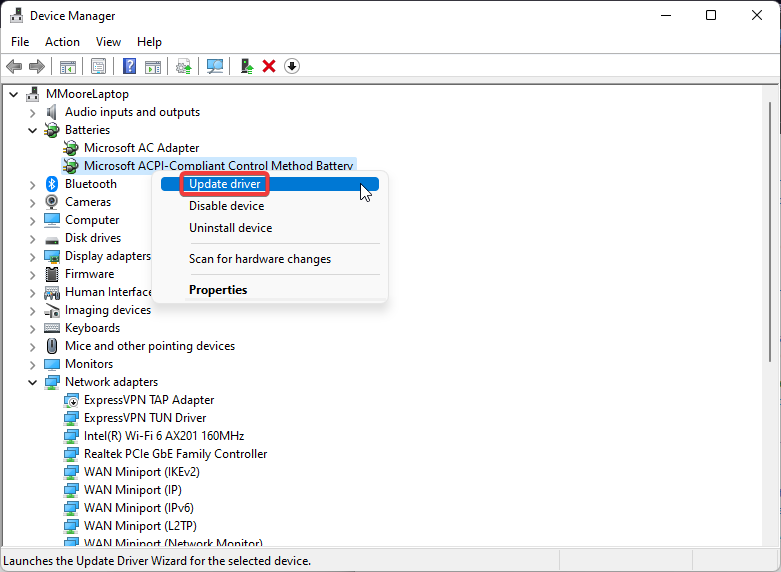Screen dimensions: 781x572
Task: Select WAN Miniport (IP) entry
Action: (132, 490)
